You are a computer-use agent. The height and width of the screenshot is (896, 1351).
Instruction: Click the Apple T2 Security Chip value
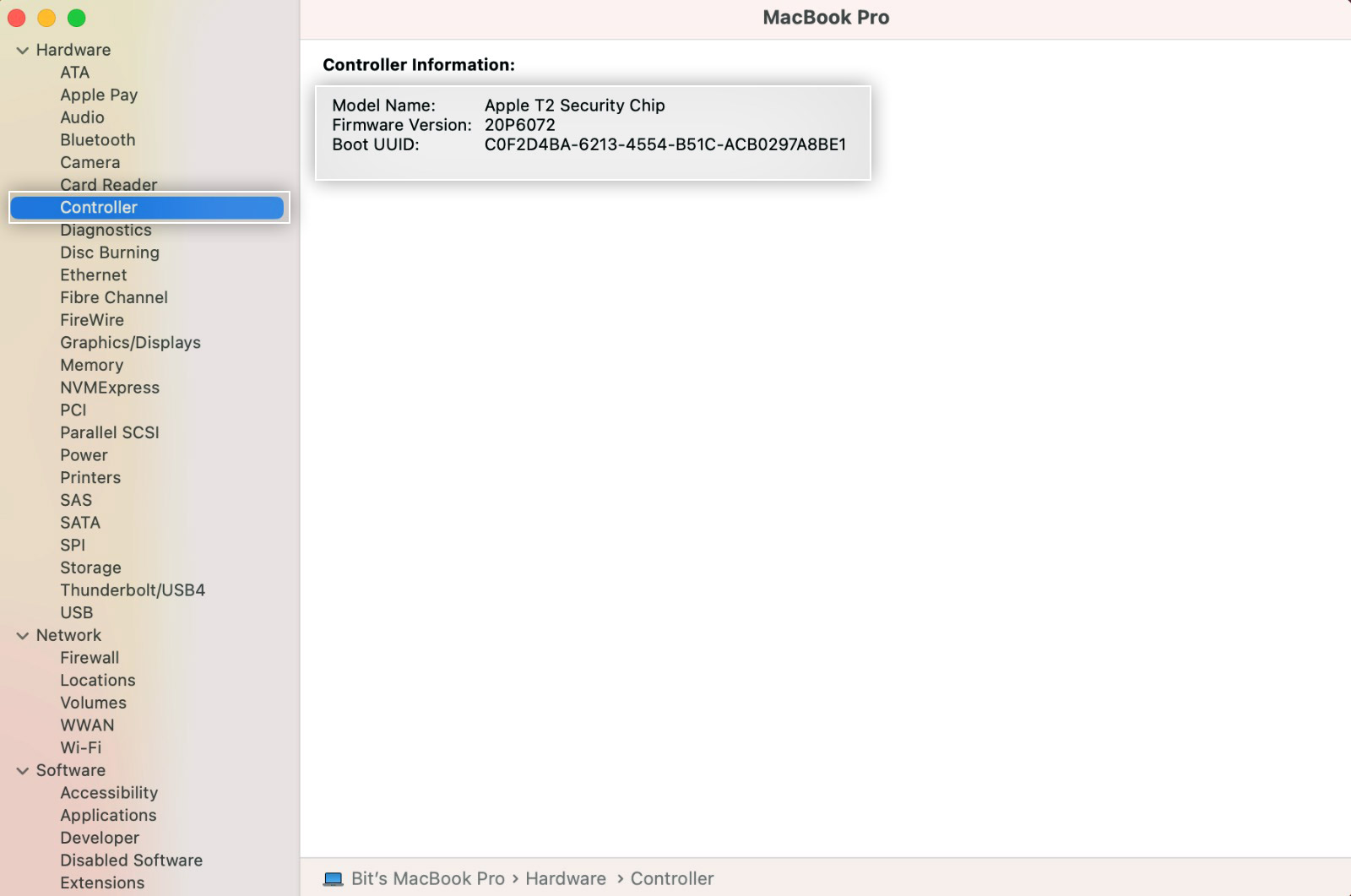coord(575,106)
